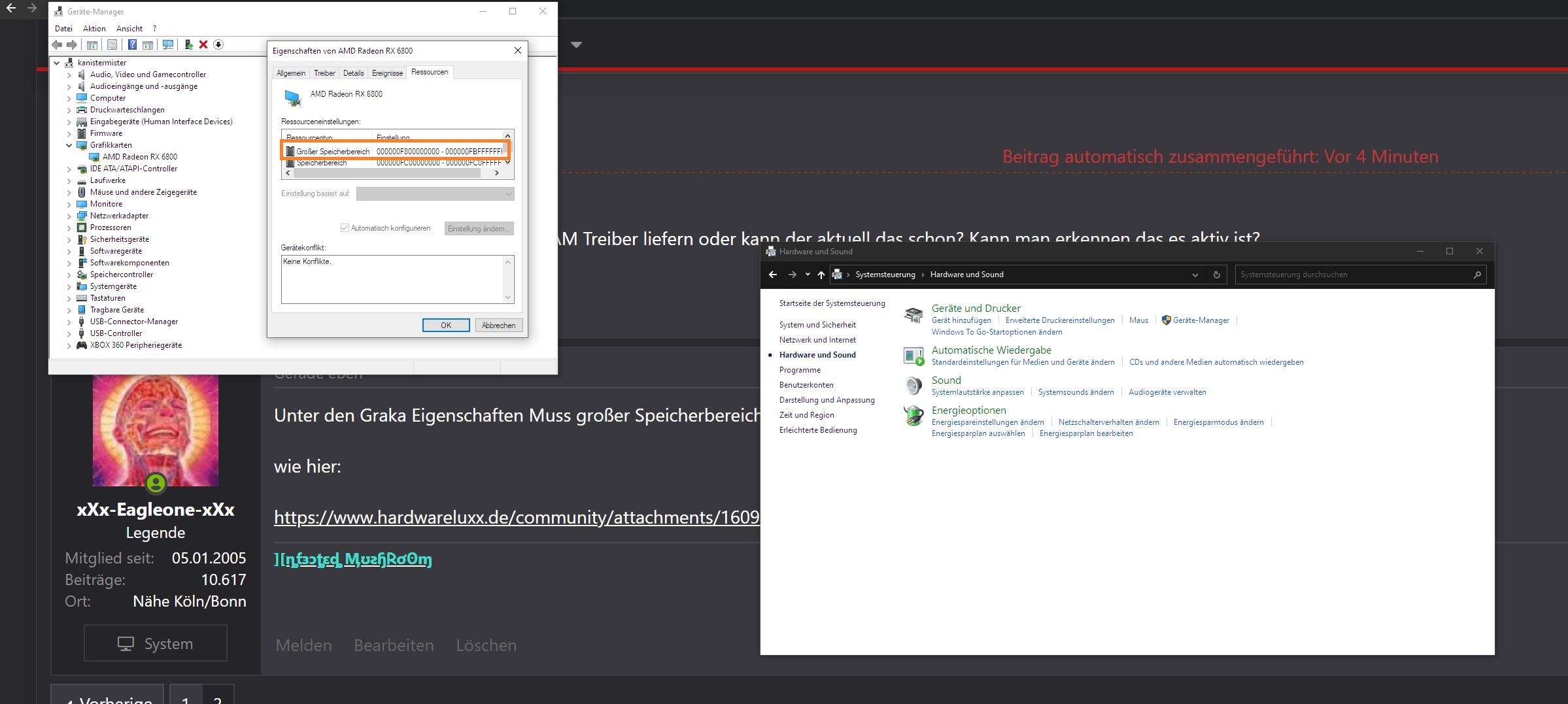Open the Audiogeräte verwalten link
Image resolution: width=1568 pixels, height=704 pixels.
pos(1167,392)
